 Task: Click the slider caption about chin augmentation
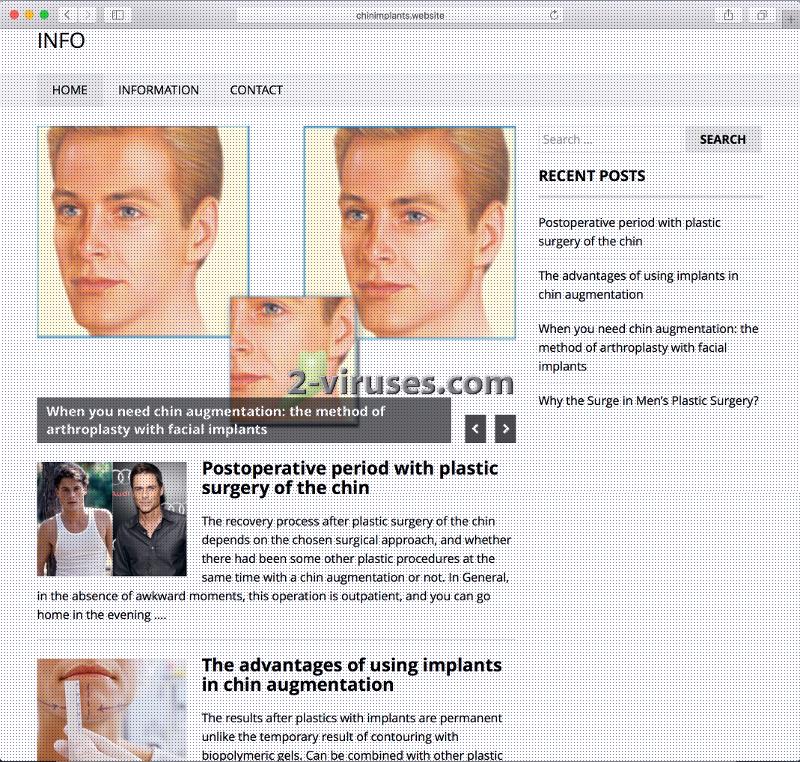coord(220,418)
